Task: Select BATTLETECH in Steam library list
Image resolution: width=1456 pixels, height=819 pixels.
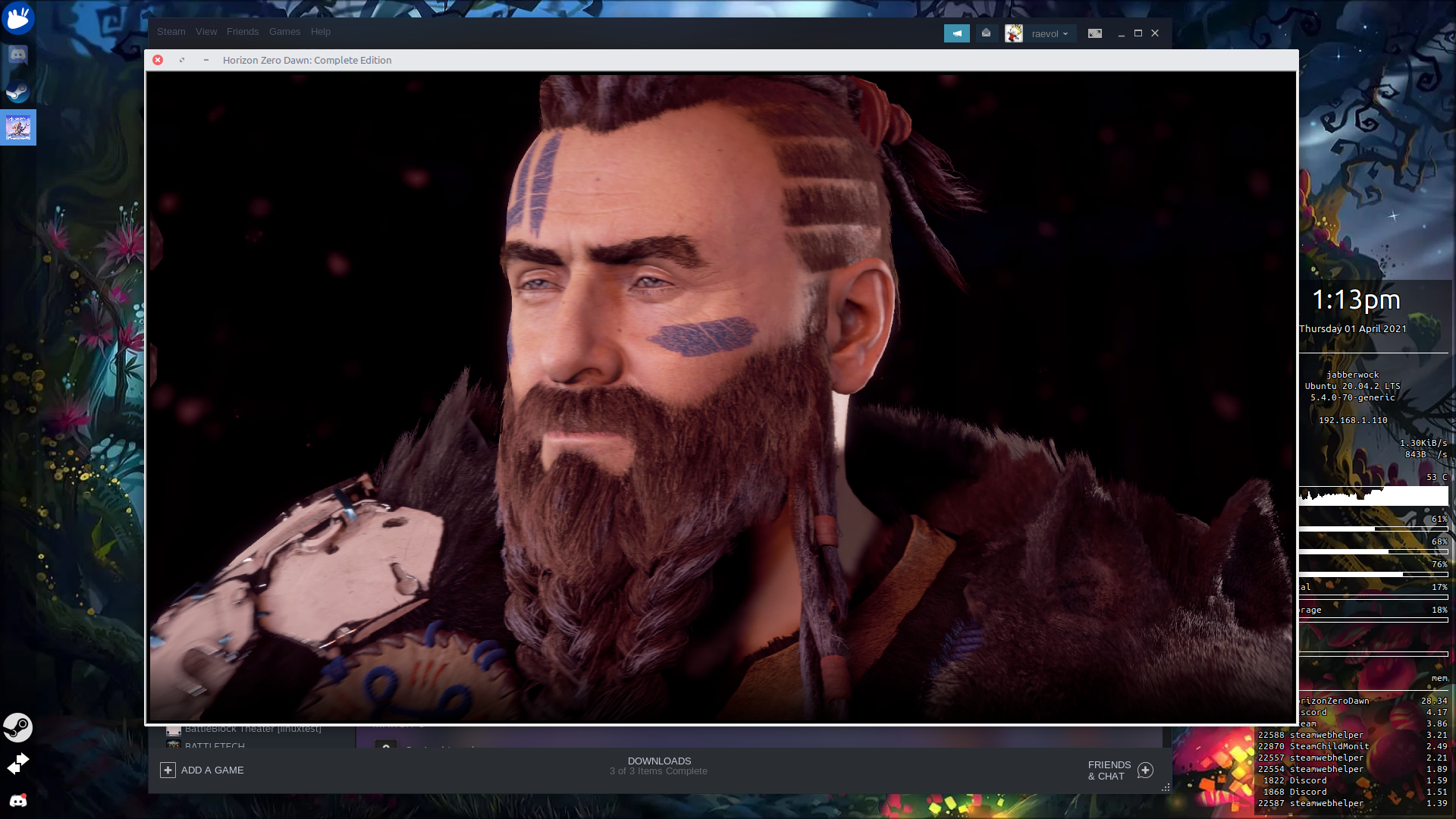Action: tap(215, 745)
